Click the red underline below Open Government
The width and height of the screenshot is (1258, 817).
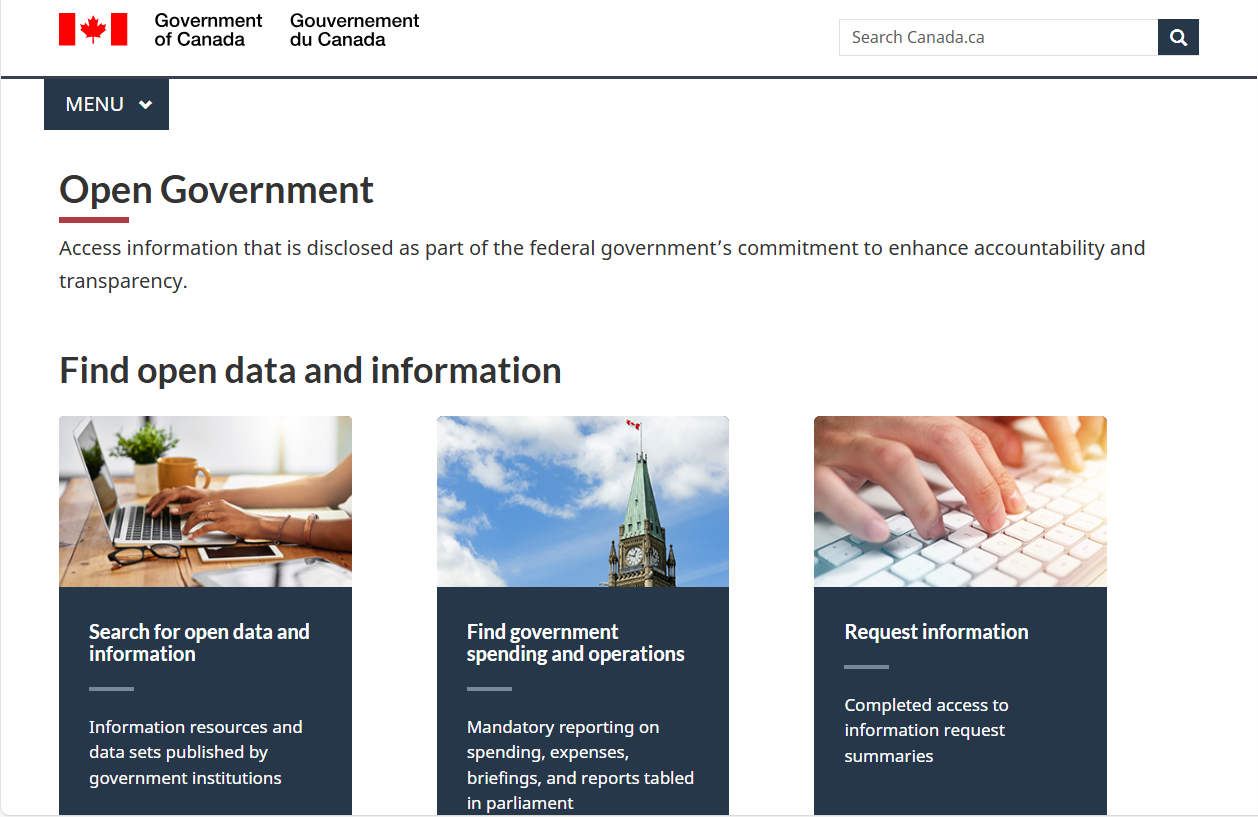pos(94,220)
